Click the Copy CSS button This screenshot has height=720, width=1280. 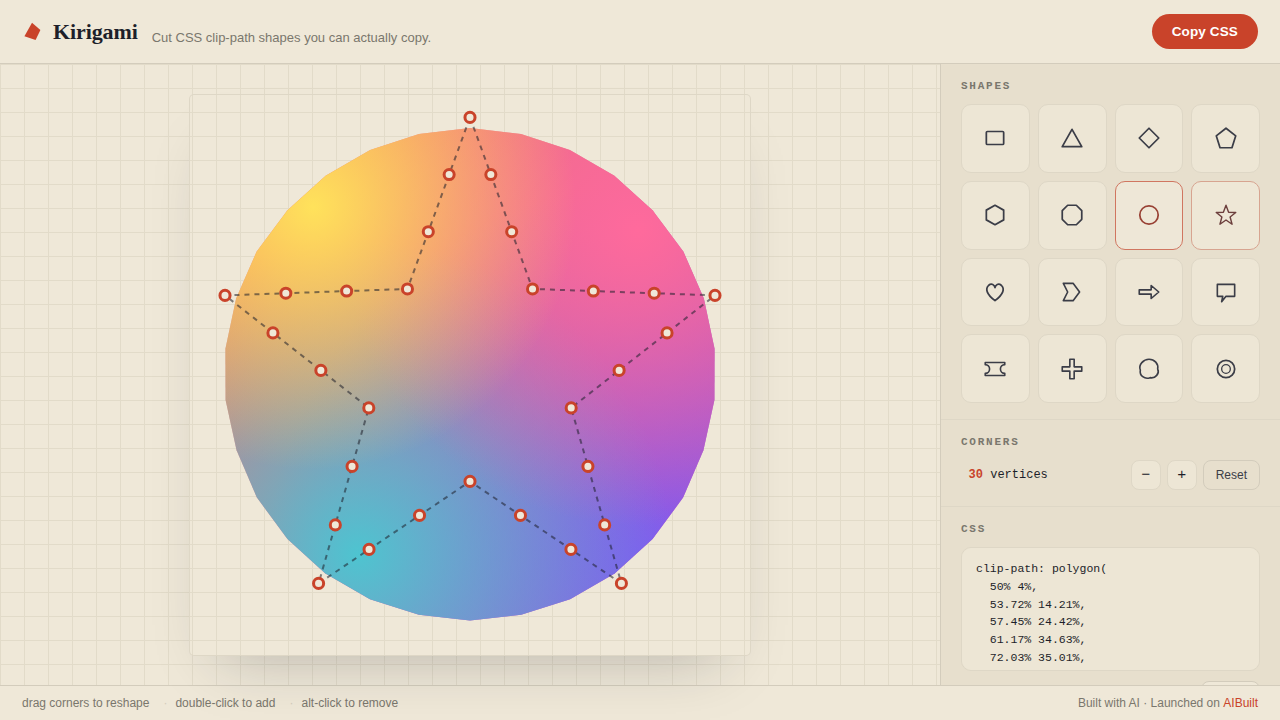pos(1205,31)
